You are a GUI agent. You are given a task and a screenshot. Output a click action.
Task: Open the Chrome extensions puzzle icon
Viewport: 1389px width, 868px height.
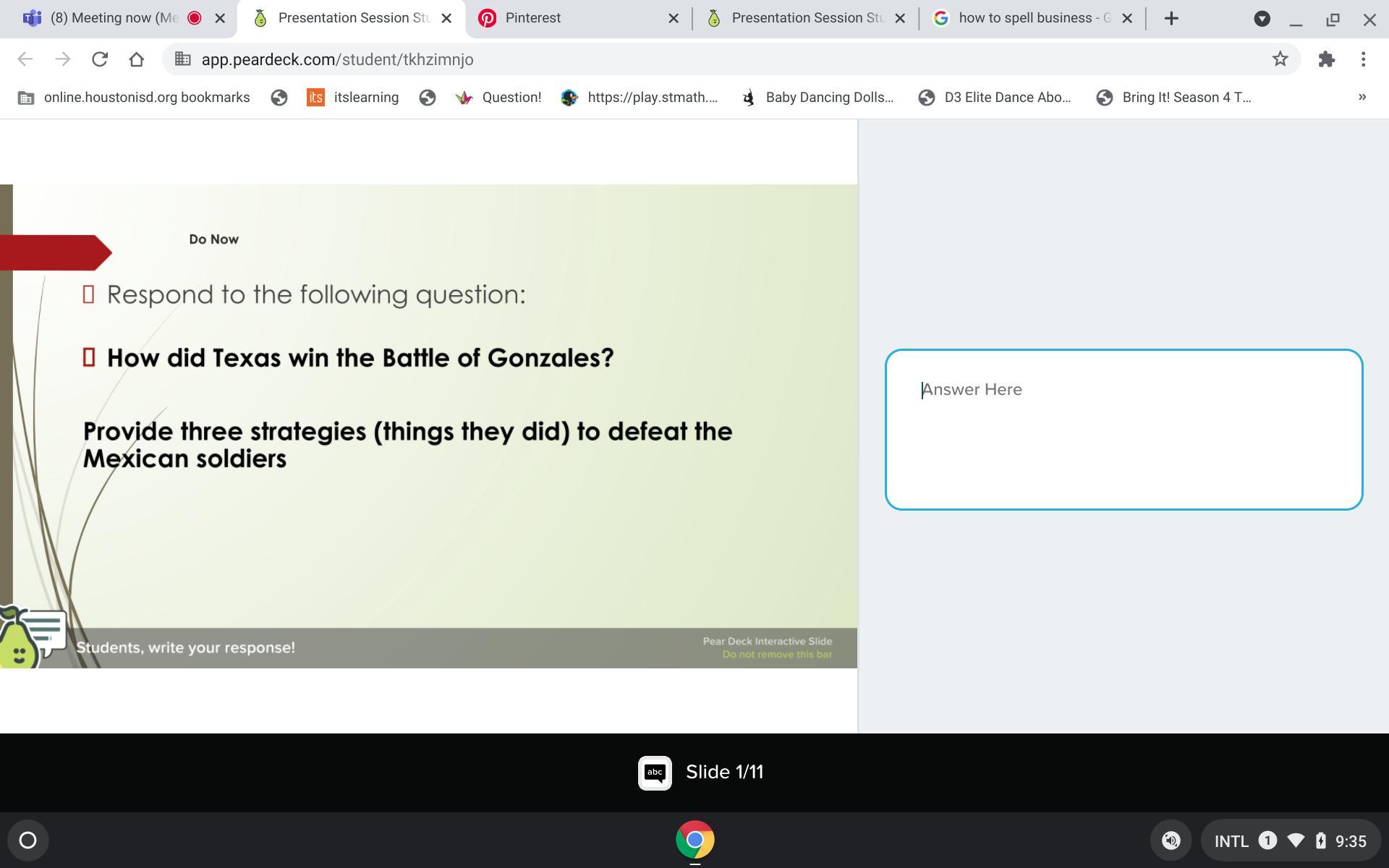pyautogui.click(x=1326, y=59)
